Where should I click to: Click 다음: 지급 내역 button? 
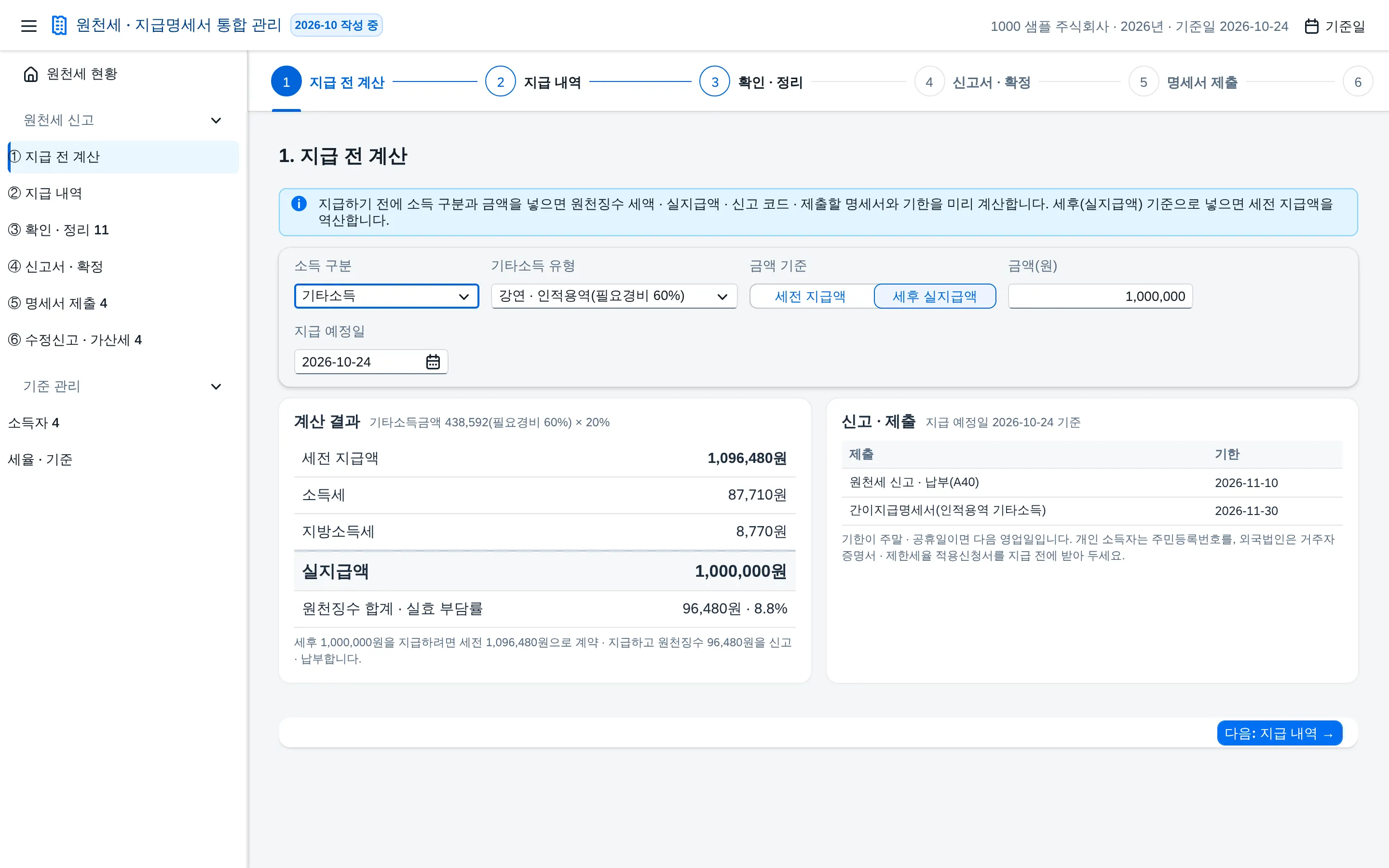(1280, 733)
